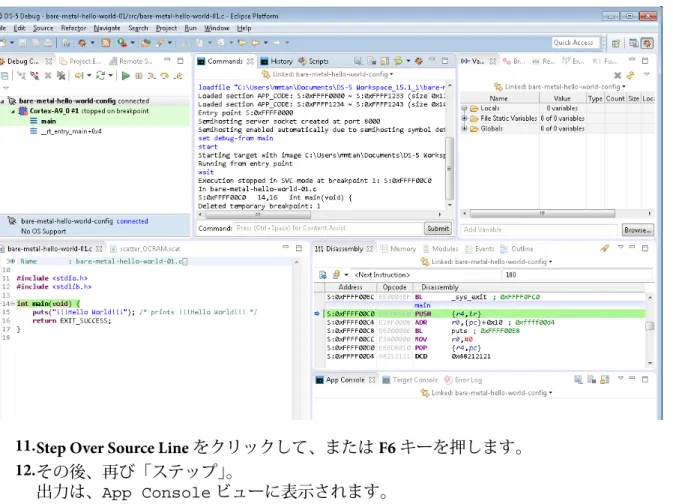Image resolution: width=673 pixels, height=504 pixels.
Task: Click the link icon in Variables toolbar
Action: pyautogui.click(x=630, y=76)
